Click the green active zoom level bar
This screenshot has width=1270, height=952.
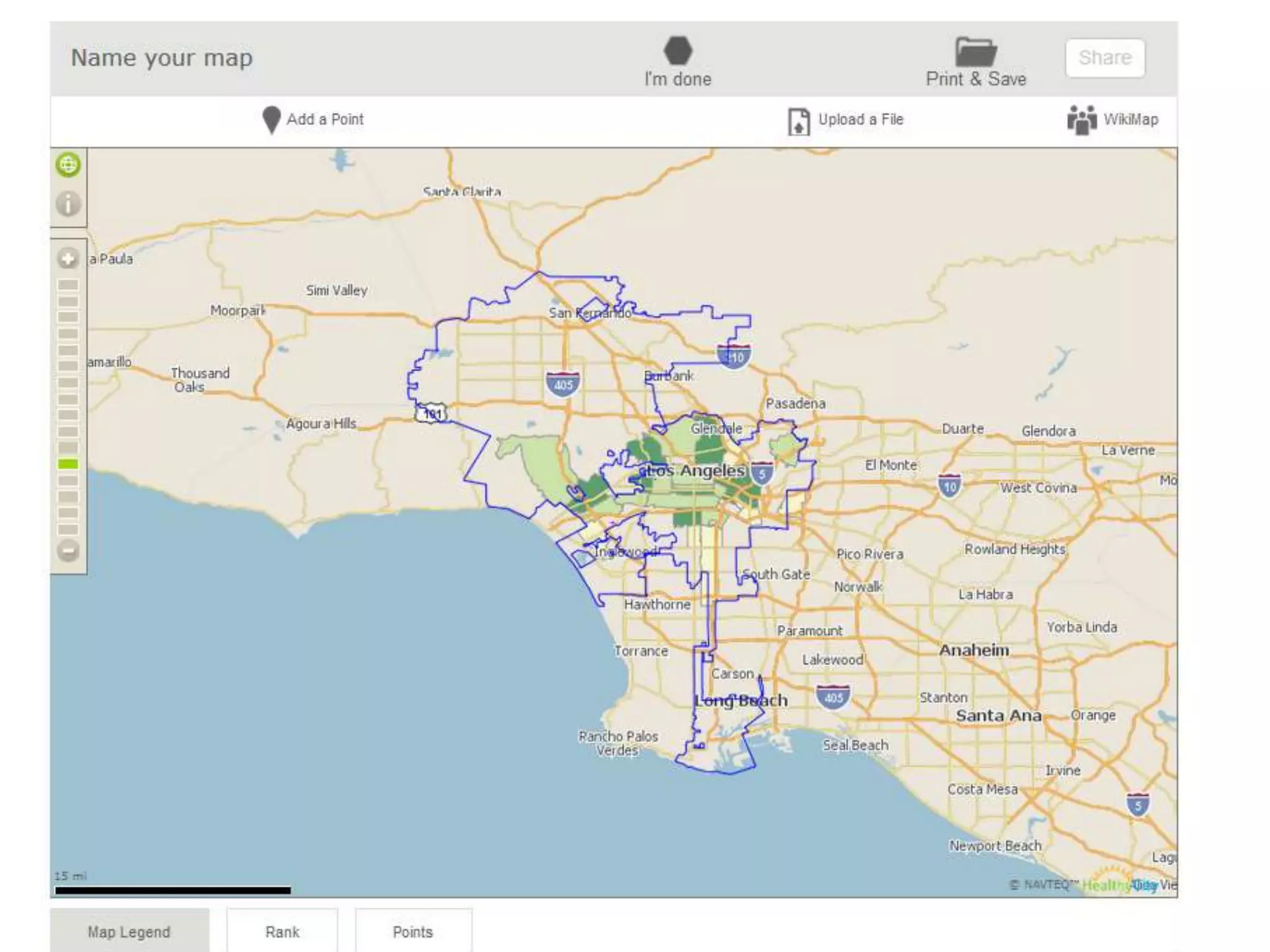point(68,464)
